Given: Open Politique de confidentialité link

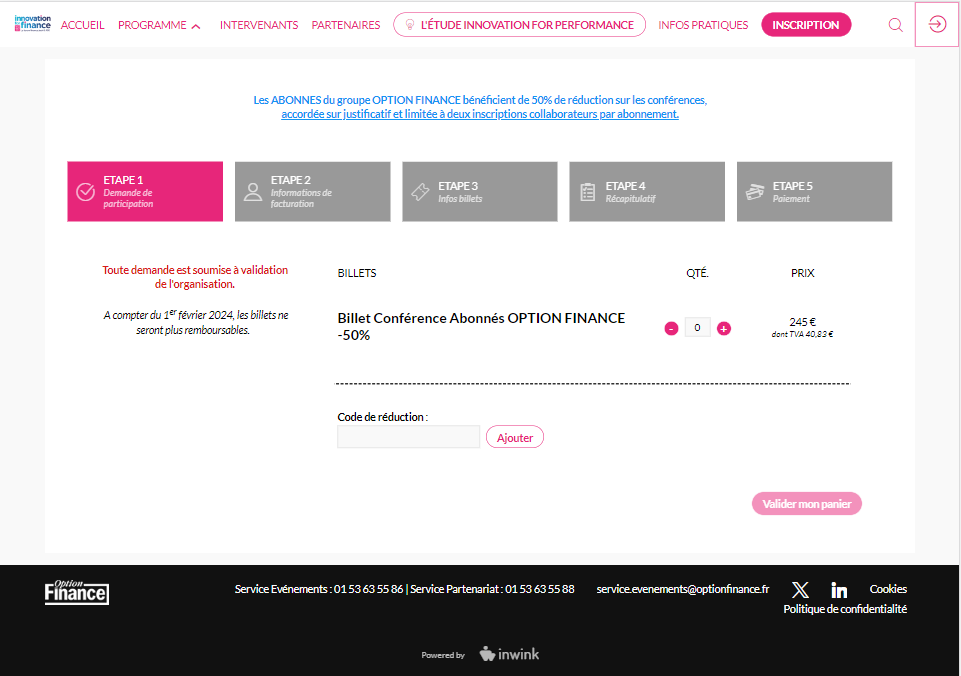Looking at the screenshot, I should (x=845, y=609).
